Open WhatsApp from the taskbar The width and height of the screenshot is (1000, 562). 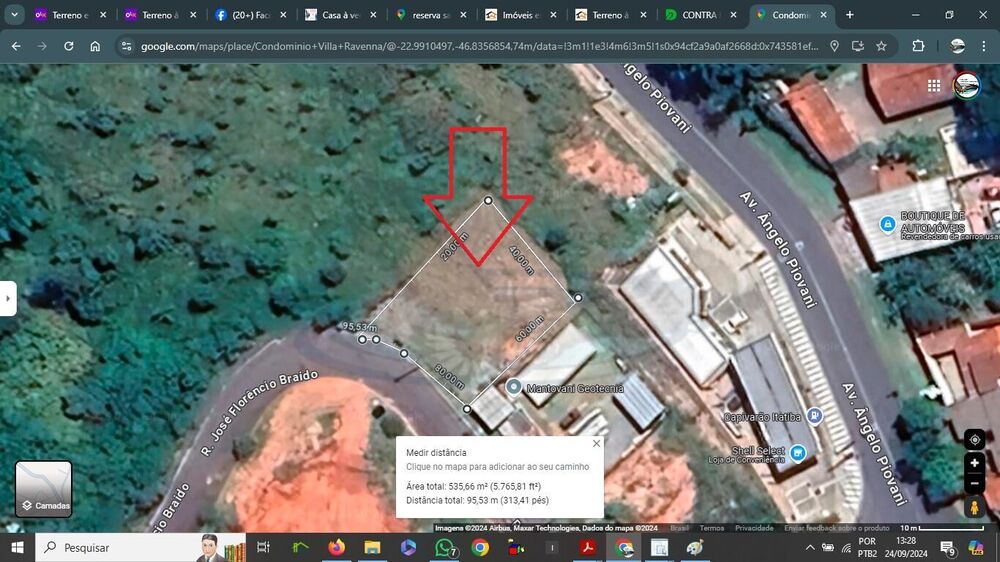tap(445, 548)
